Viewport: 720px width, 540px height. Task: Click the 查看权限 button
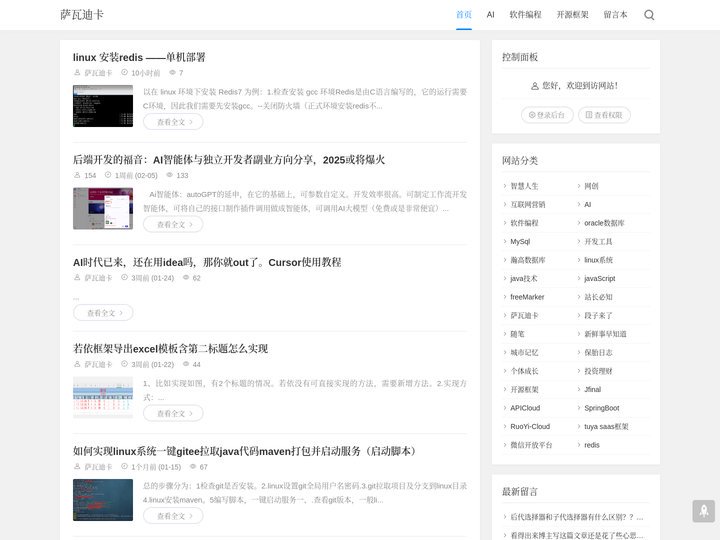[x=604, y=115]
